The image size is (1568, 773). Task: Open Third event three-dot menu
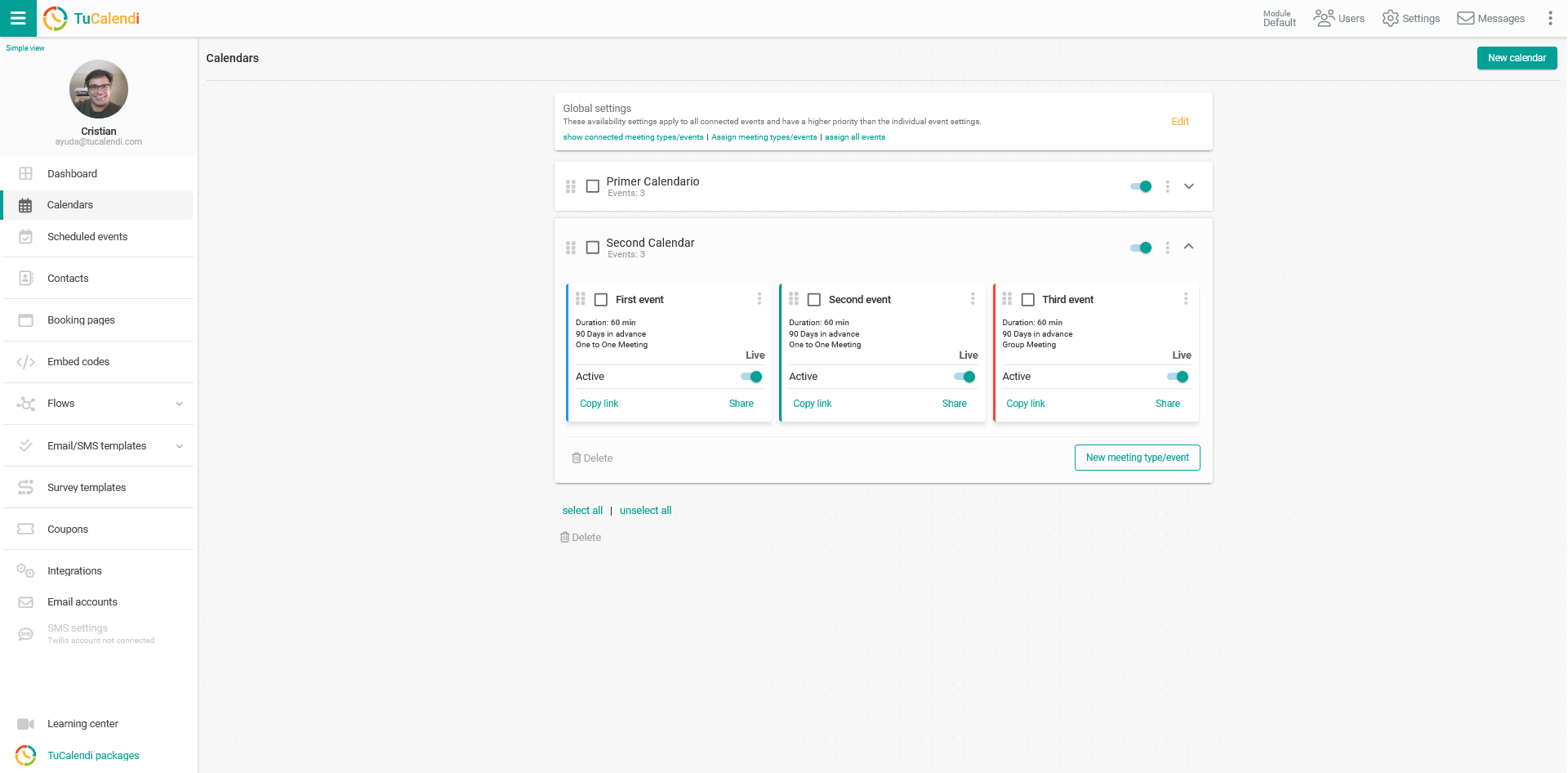(1185, 299)
